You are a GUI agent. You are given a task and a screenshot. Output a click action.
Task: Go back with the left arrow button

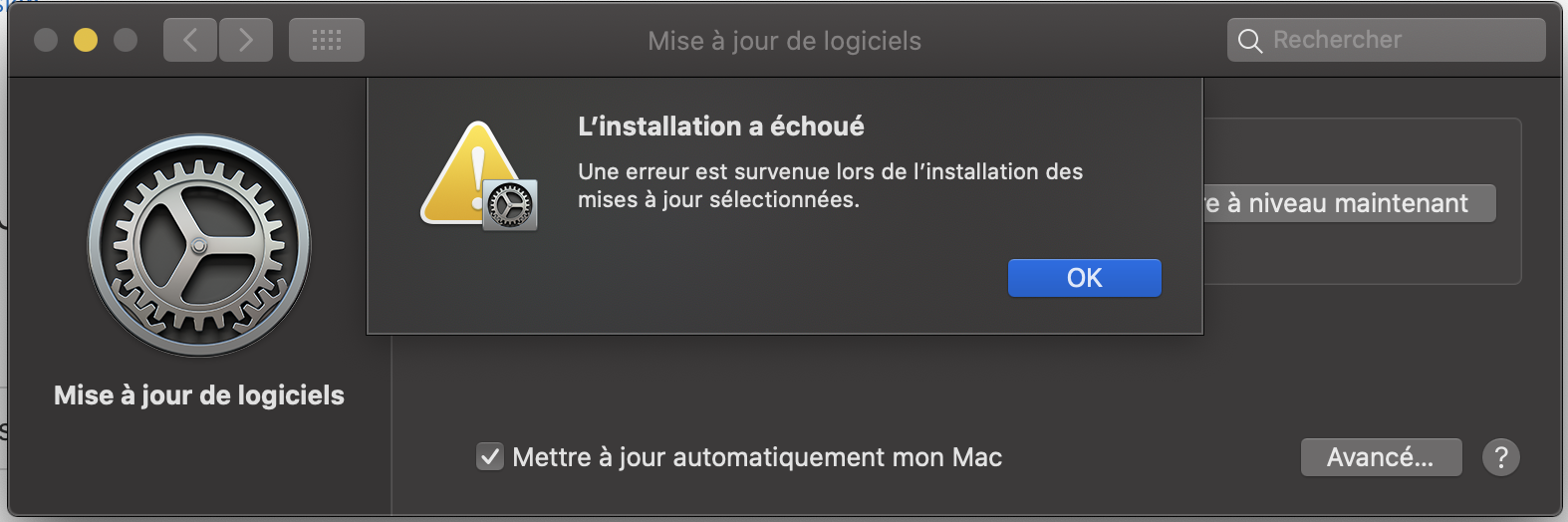(x=190, y=41)
